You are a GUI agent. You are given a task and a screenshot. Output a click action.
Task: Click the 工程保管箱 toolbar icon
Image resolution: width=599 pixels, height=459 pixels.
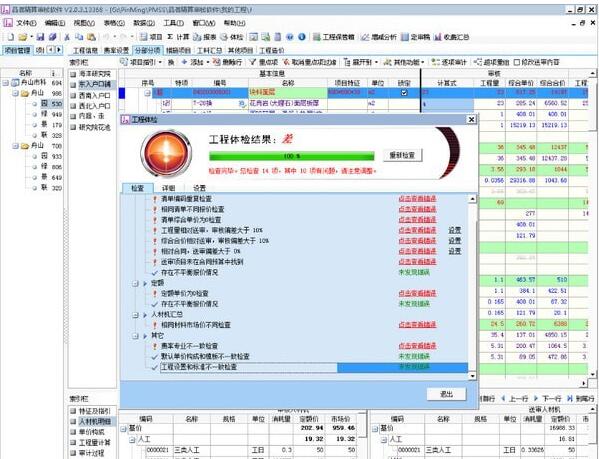point(316,37)
